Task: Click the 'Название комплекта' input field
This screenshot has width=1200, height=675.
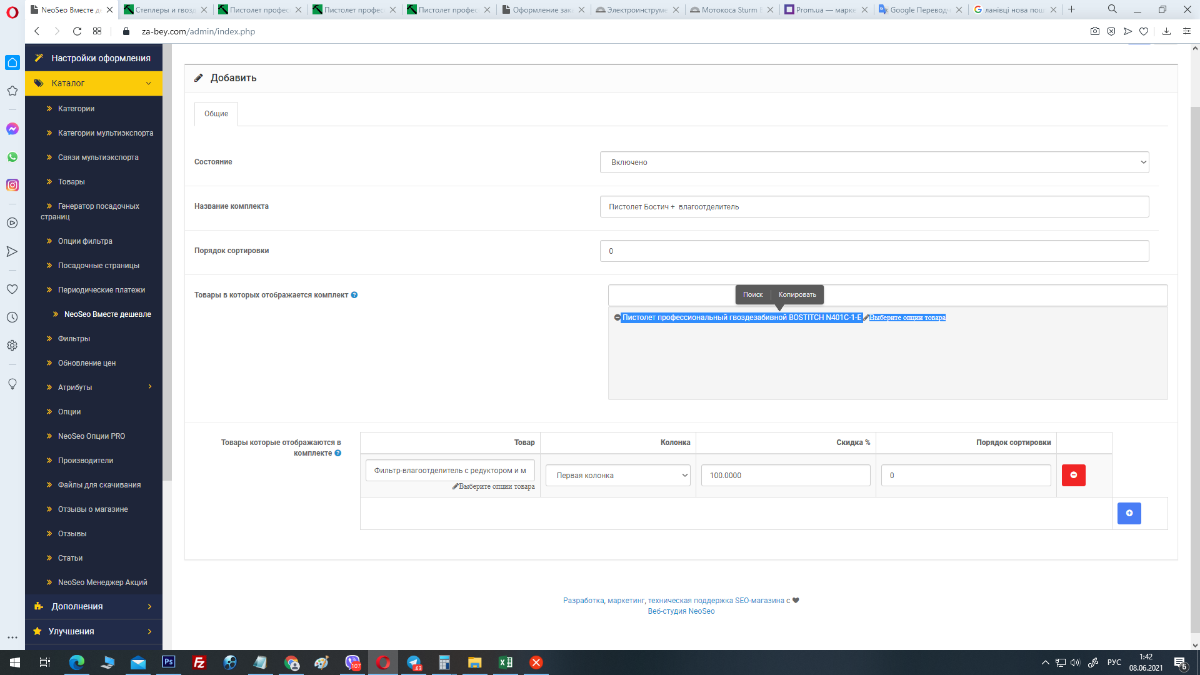Action: tap(875, 206)
